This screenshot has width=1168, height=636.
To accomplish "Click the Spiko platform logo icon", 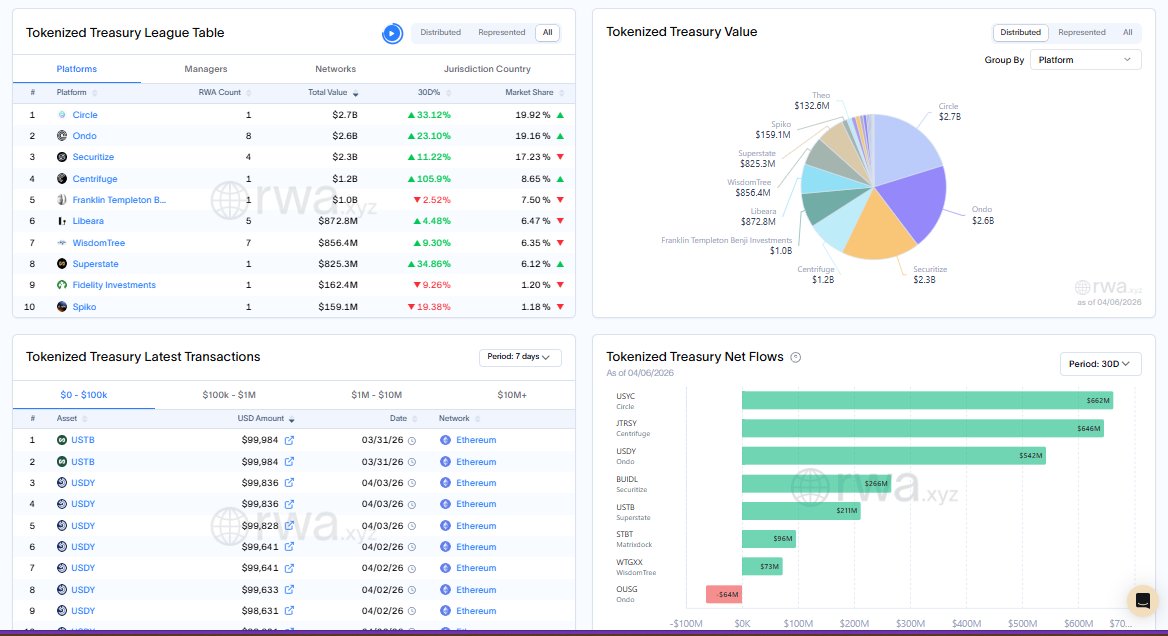I will tap(62, 307).
